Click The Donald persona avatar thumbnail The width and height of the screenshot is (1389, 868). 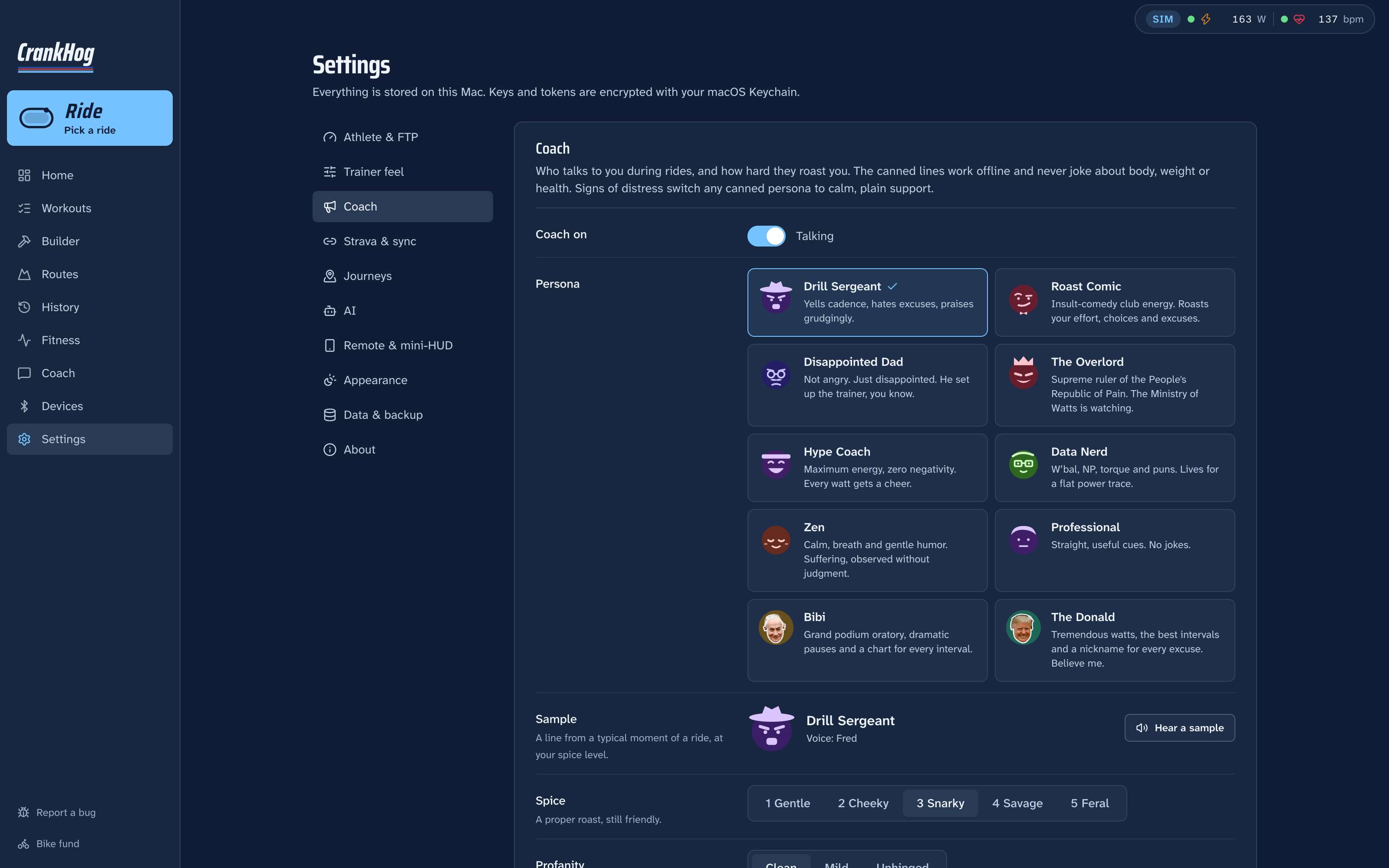click(x=1024, y=628)
